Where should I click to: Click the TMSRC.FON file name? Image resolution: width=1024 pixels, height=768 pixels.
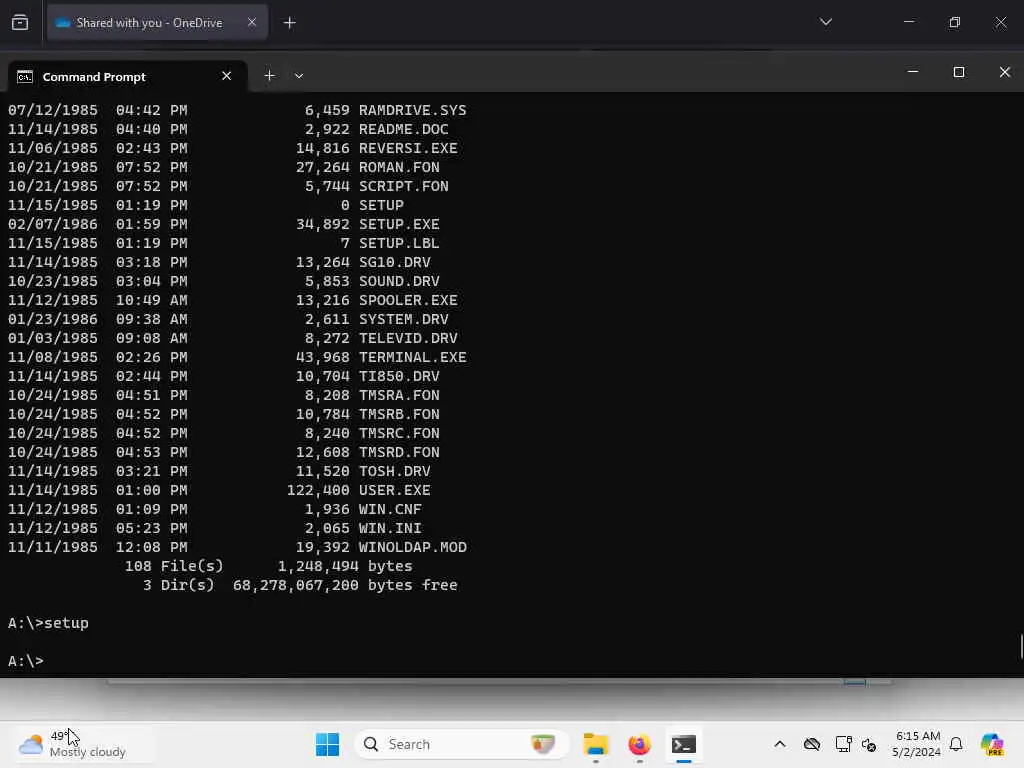(x=399, y=433)
